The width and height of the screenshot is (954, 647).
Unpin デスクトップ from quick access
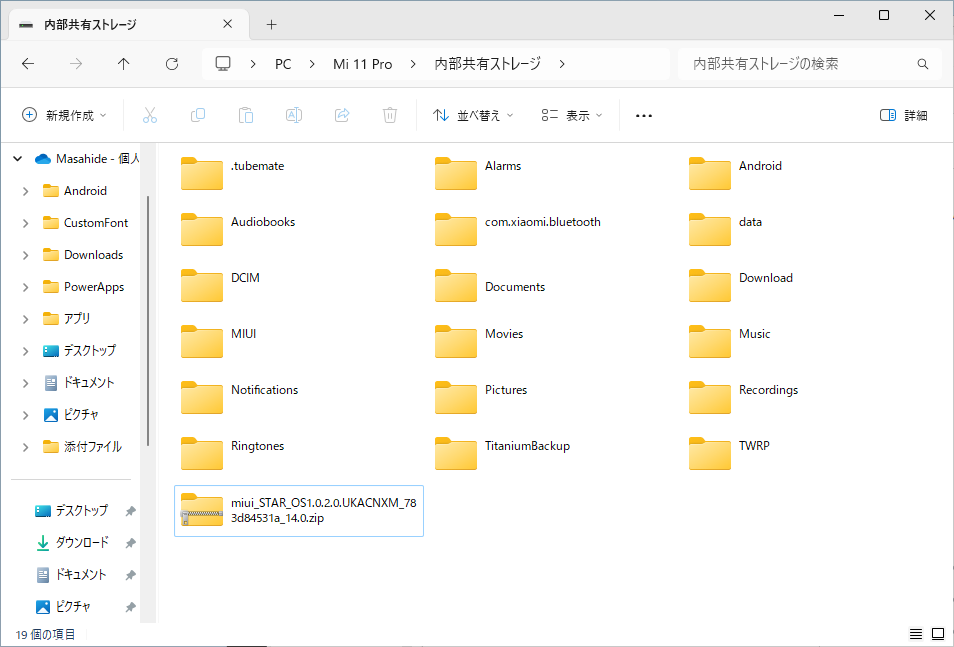point(130,511)
